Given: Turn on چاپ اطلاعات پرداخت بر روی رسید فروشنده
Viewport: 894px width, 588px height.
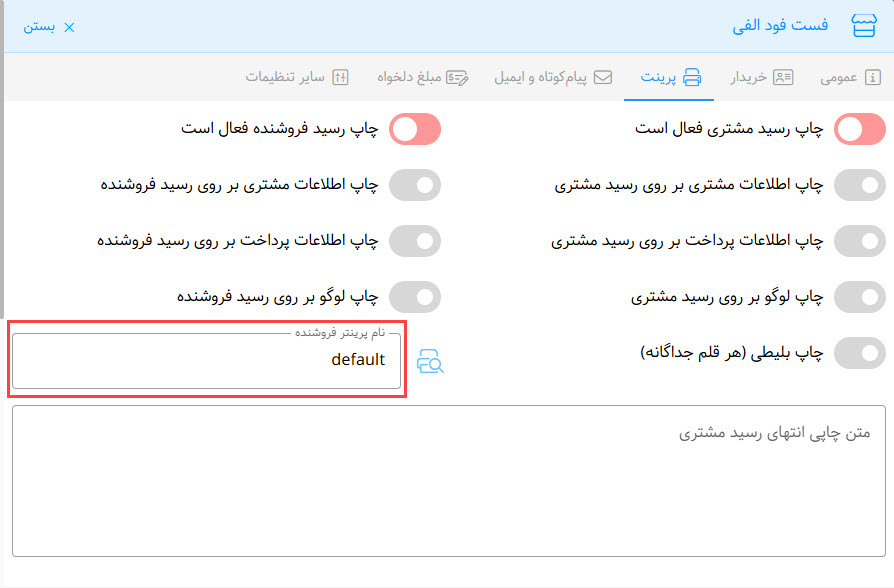Looking at the screenshot, I should point(415,241).
